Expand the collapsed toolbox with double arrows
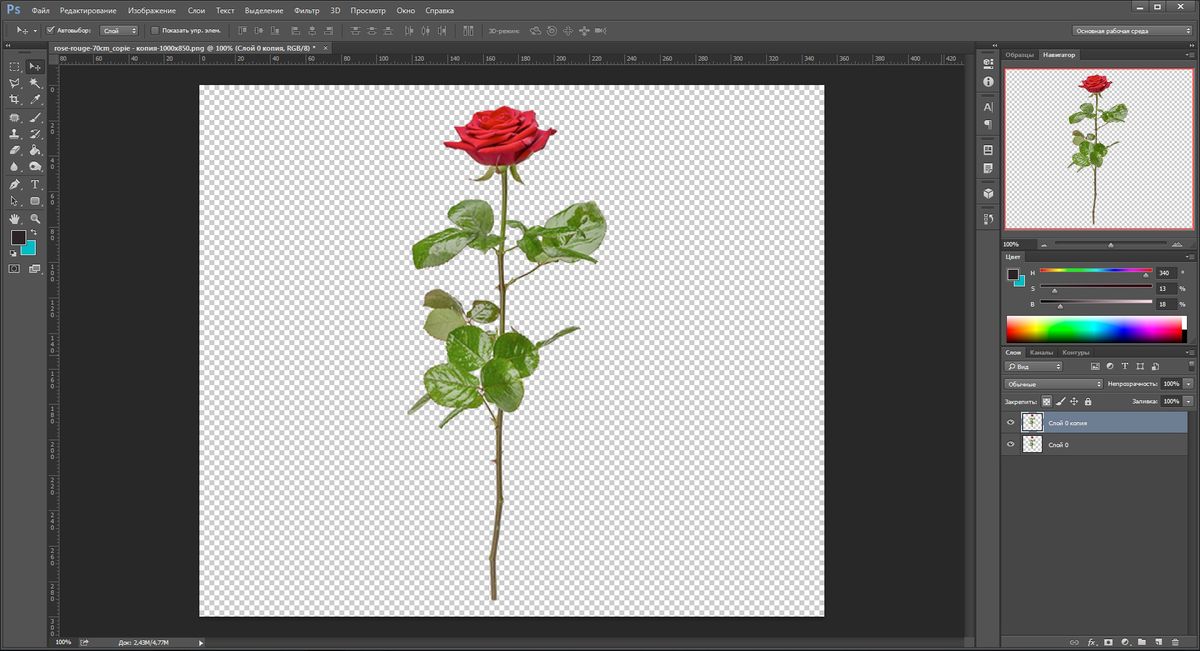This screenshot has width=1200, height=651. 8,46
